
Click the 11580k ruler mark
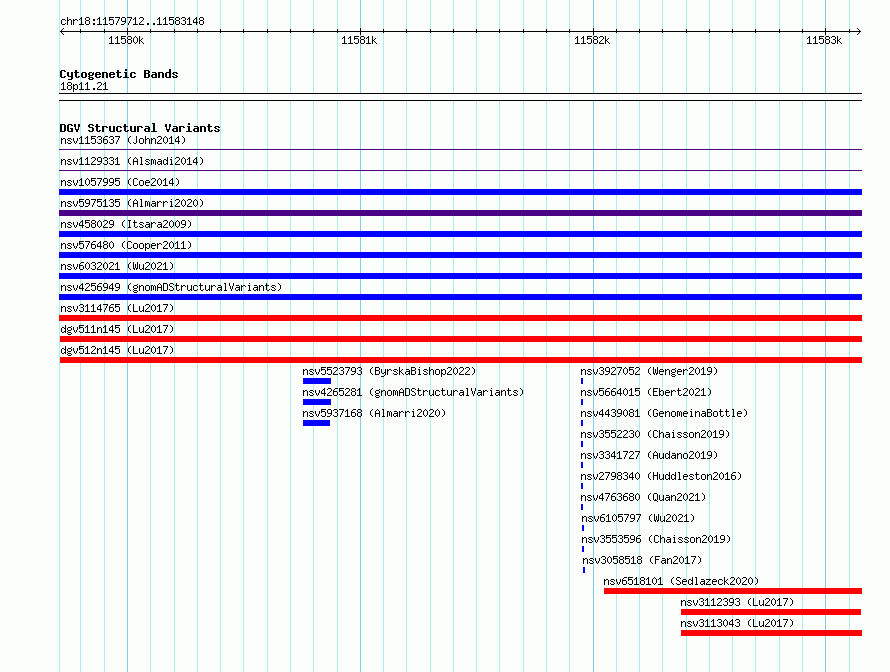click(126, 40)
